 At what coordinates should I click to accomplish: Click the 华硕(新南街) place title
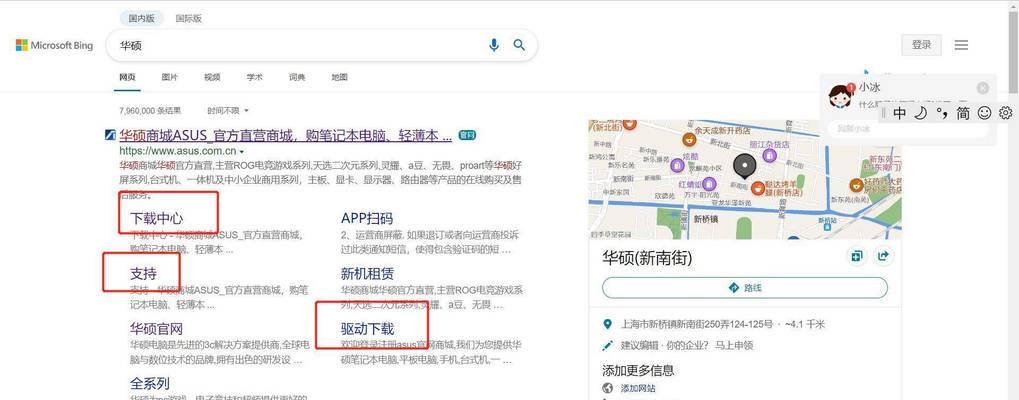[x=647, y=258]
